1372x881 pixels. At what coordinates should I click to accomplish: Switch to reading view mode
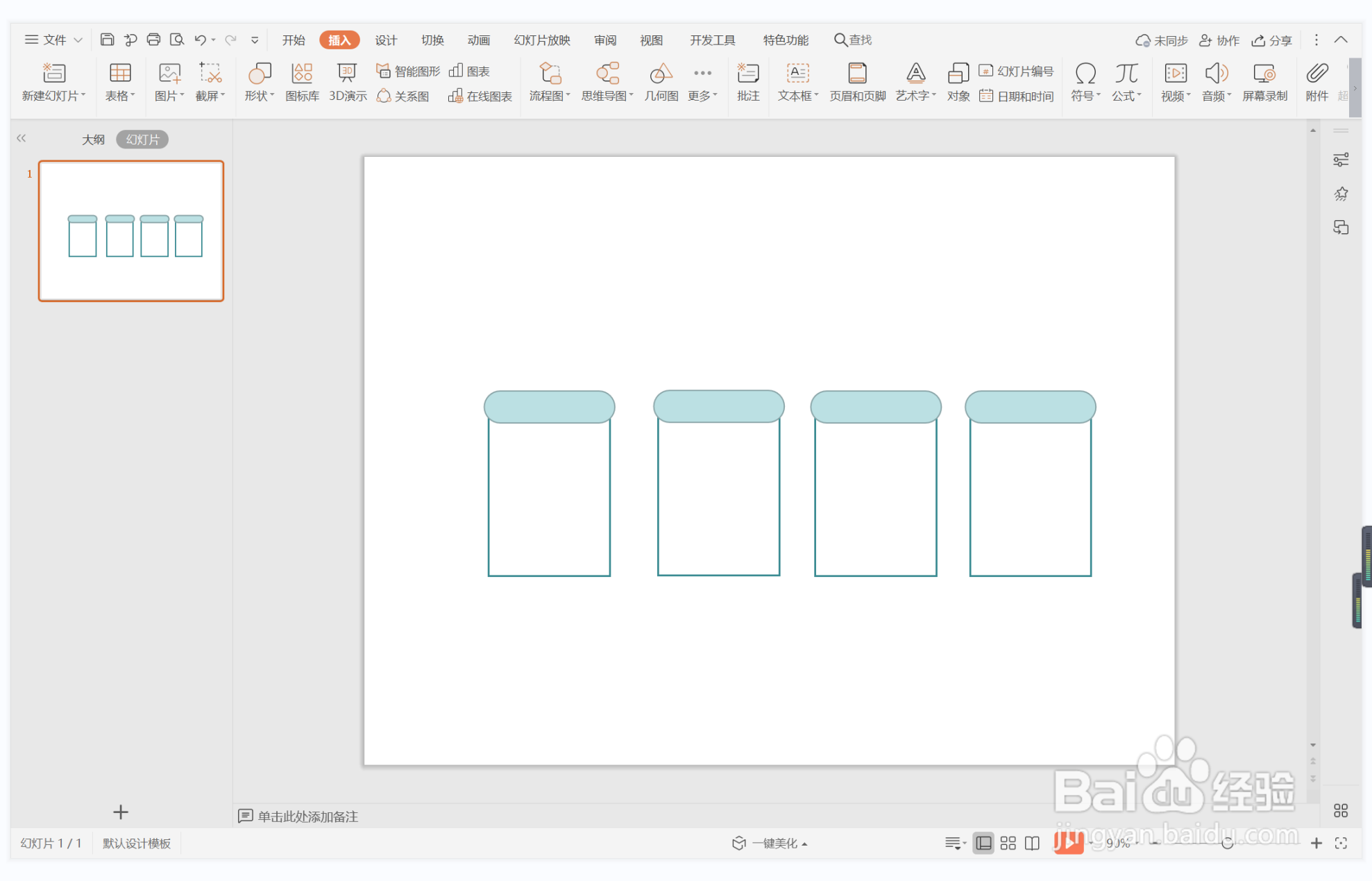[x=1032, y=843]
